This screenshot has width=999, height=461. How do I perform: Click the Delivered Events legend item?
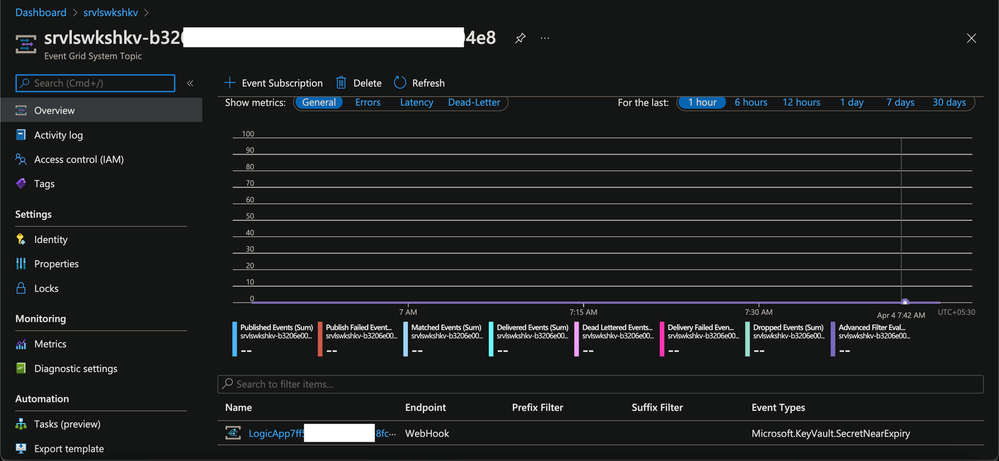coord(529,339)
